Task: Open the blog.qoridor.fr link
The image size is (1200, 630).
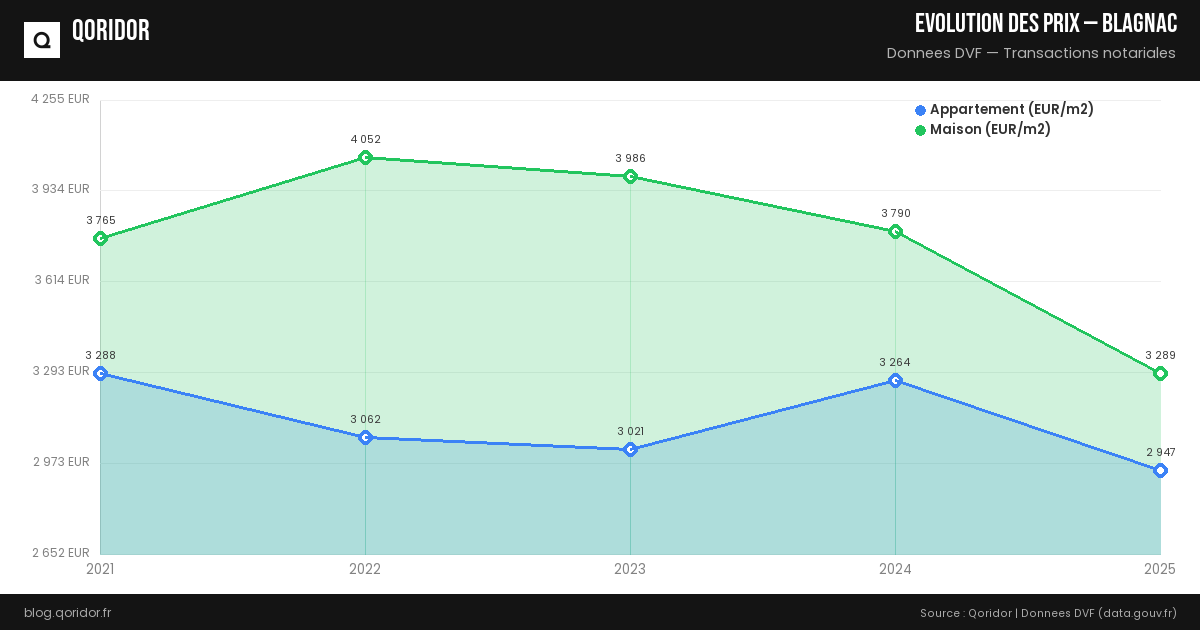Action: coord(67,612)
